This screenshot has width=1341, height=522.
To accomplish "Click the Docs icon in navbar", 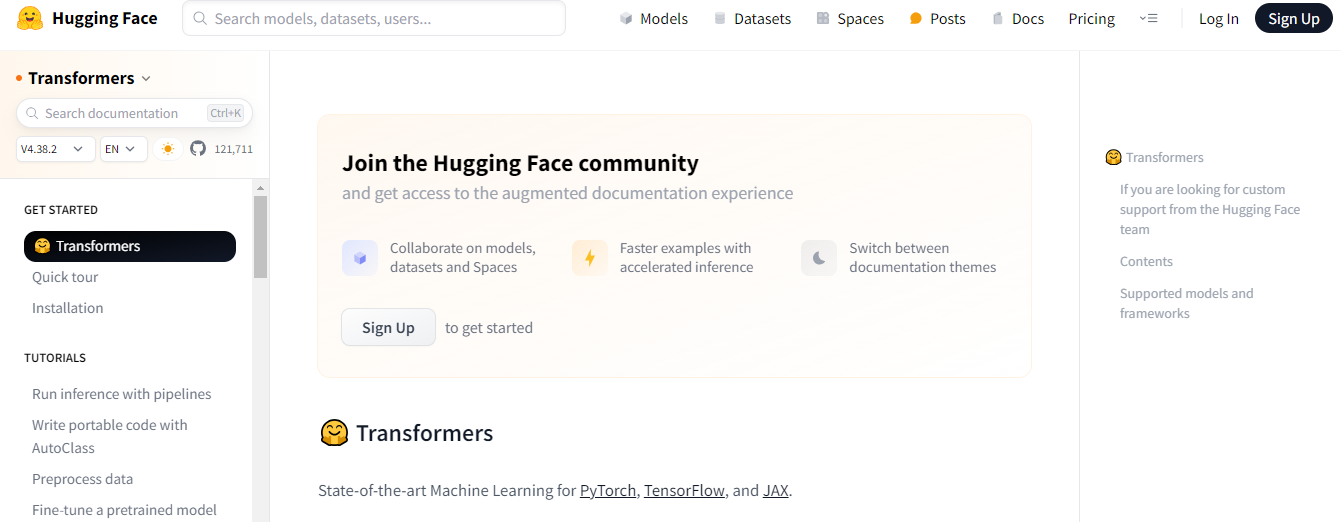I will [x=998, y=19].
